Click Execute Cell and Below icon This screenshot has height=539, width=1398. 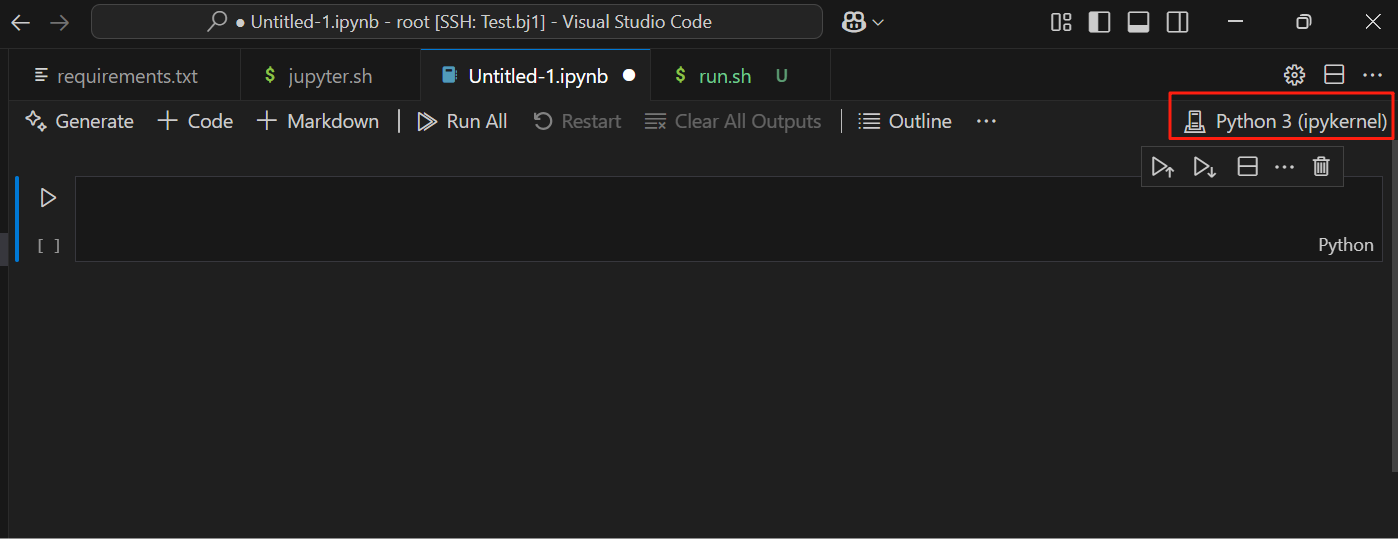click(x=1205, y=167)
